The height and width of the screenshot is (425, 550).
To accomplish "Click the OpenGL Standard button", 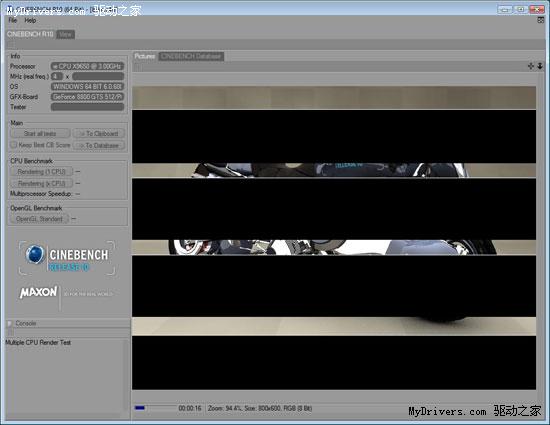I will point(39,219).
